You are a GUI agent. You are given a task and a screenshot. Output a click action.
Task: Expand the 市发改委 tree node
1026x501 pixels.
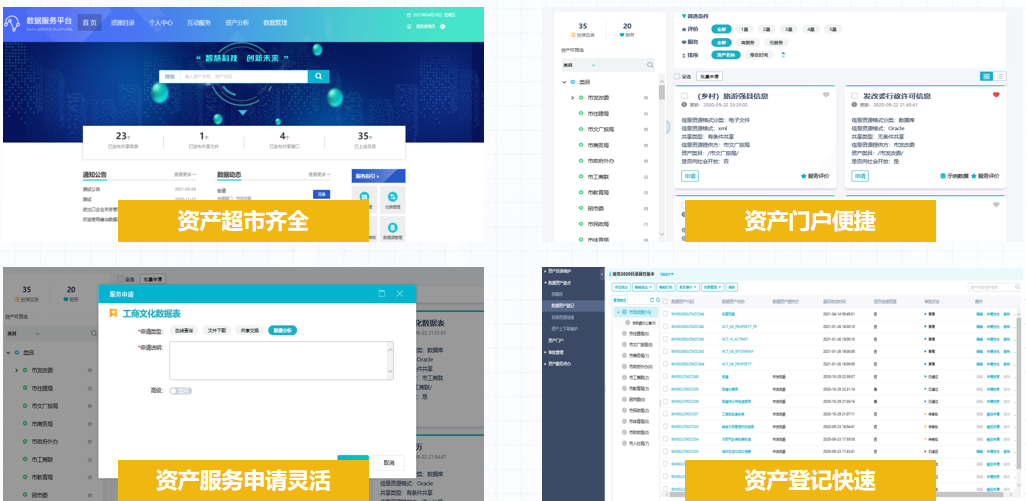point(572,98)
